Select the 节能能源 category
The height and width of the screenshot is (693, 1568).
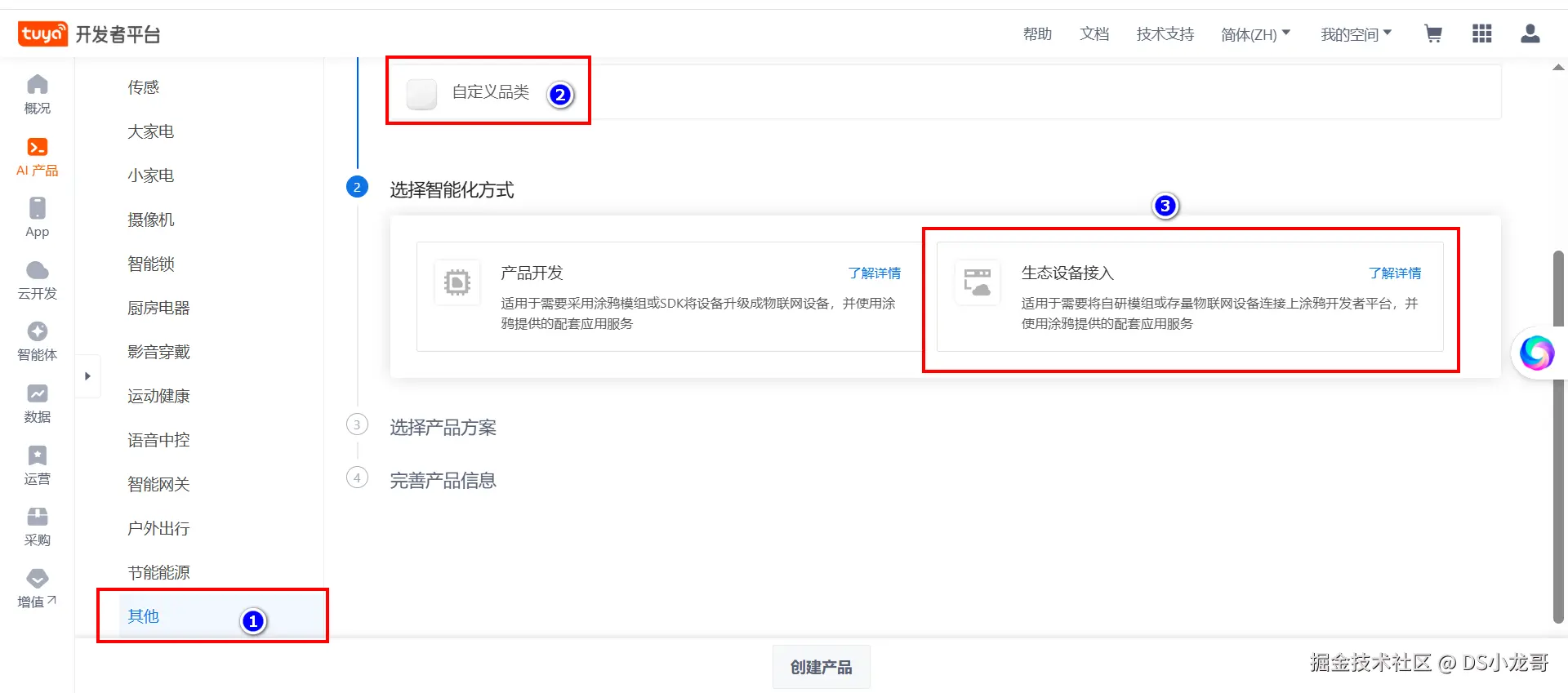158,572
